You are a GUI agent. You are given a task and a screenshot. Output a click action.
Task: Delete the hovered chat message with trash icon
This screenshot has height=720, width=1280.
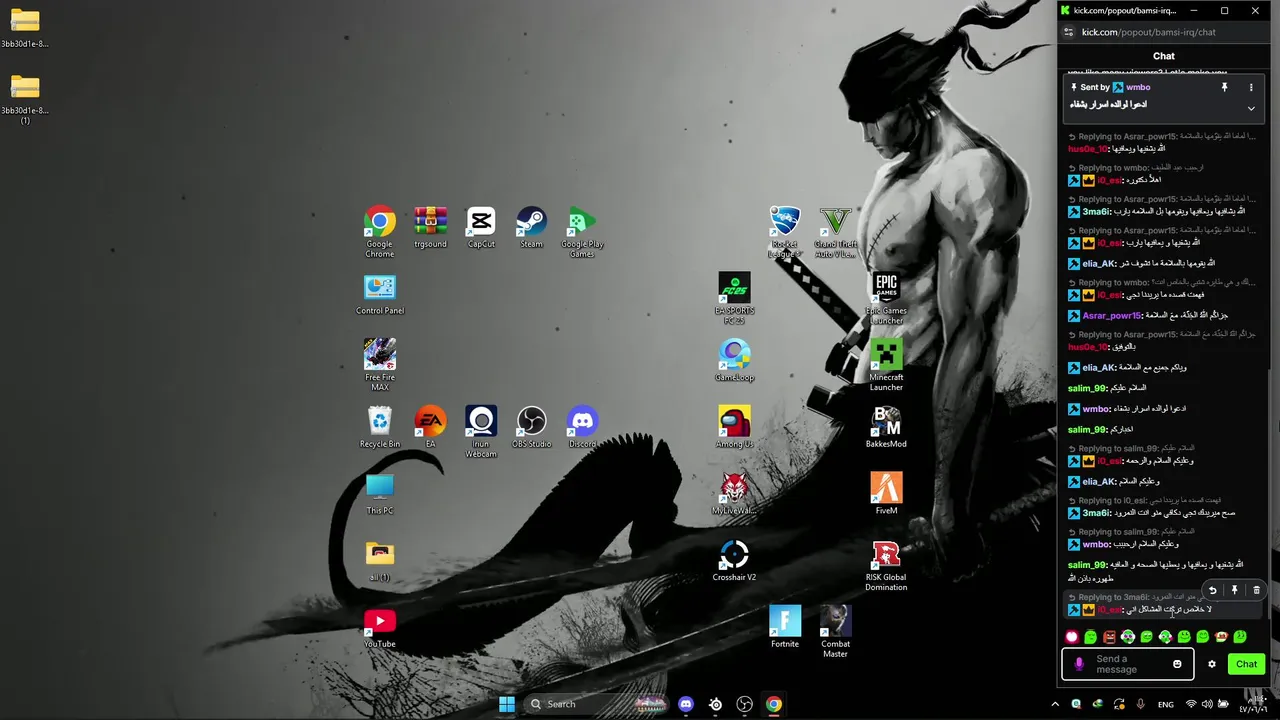[1256, 590]
